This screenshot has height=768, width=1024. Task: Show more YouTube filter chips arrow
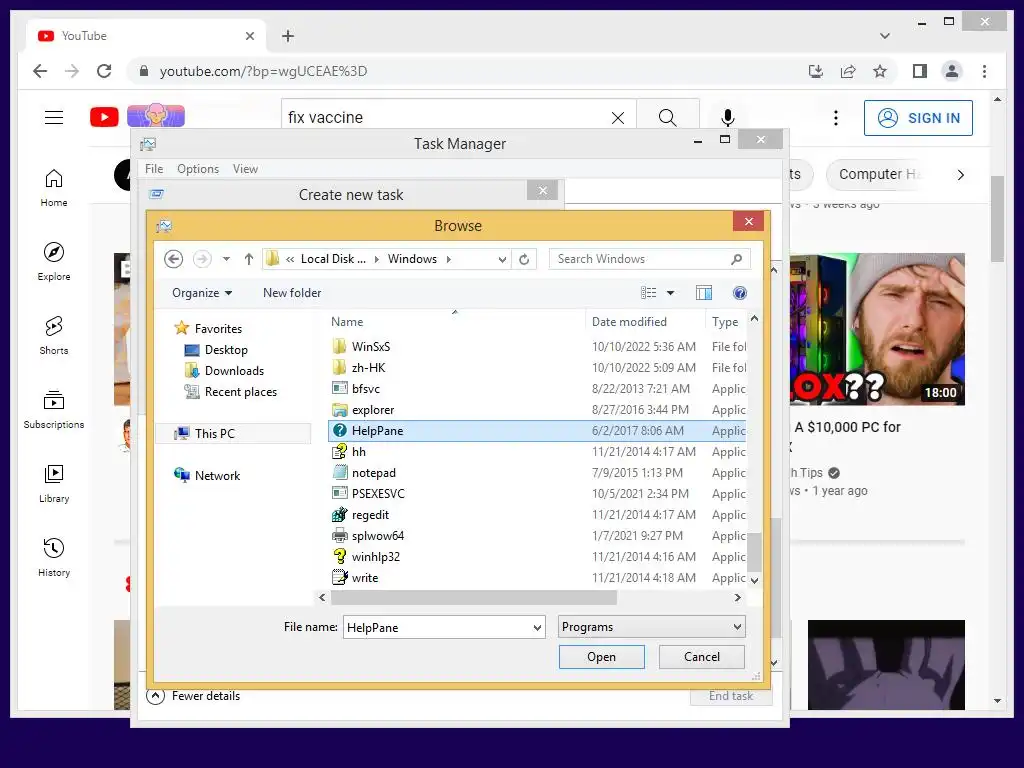coord(960,174)
